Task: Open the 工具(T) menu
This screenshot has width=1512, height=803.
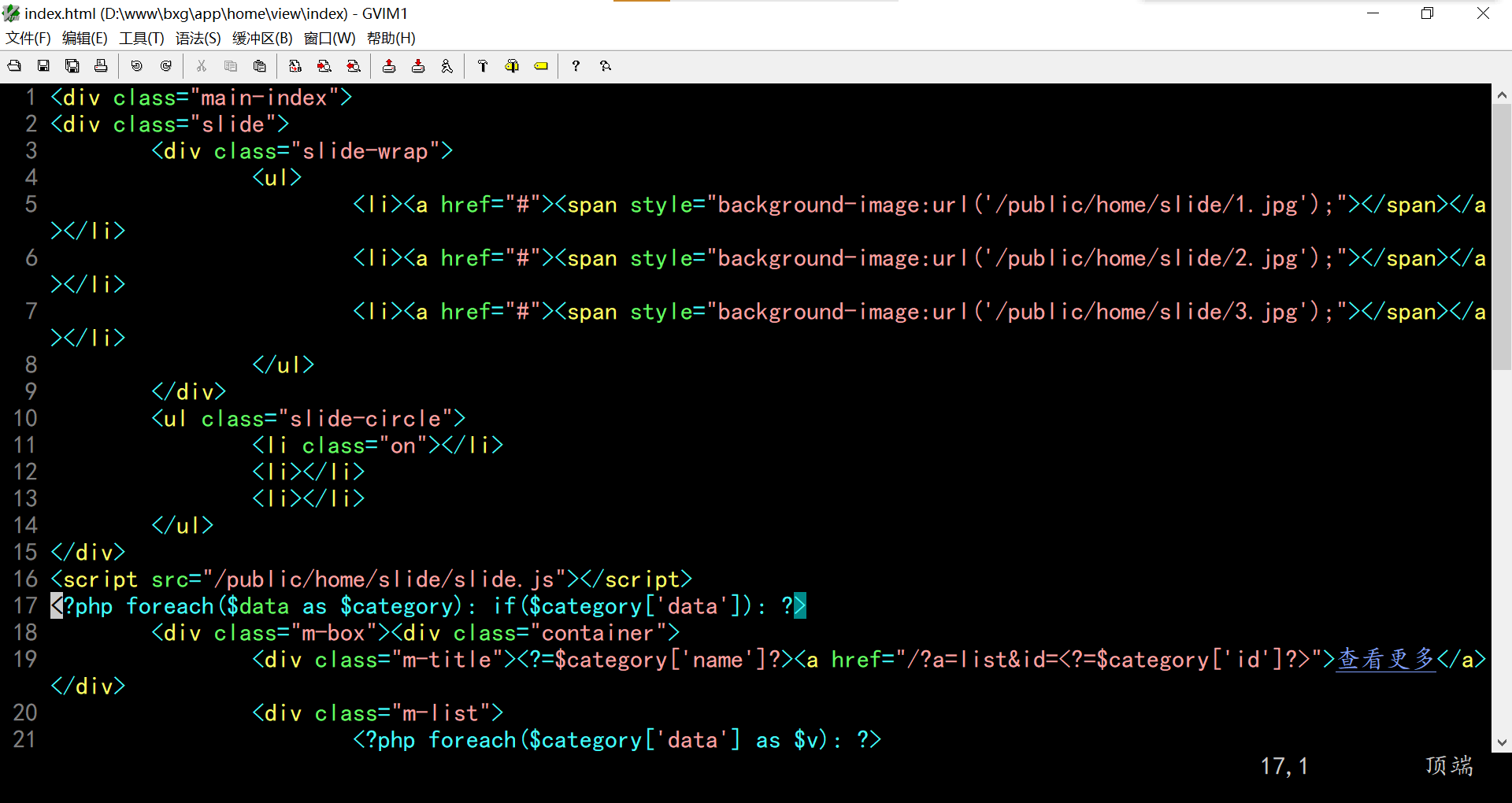Action: pyautogui.click(x=142, y=38)
